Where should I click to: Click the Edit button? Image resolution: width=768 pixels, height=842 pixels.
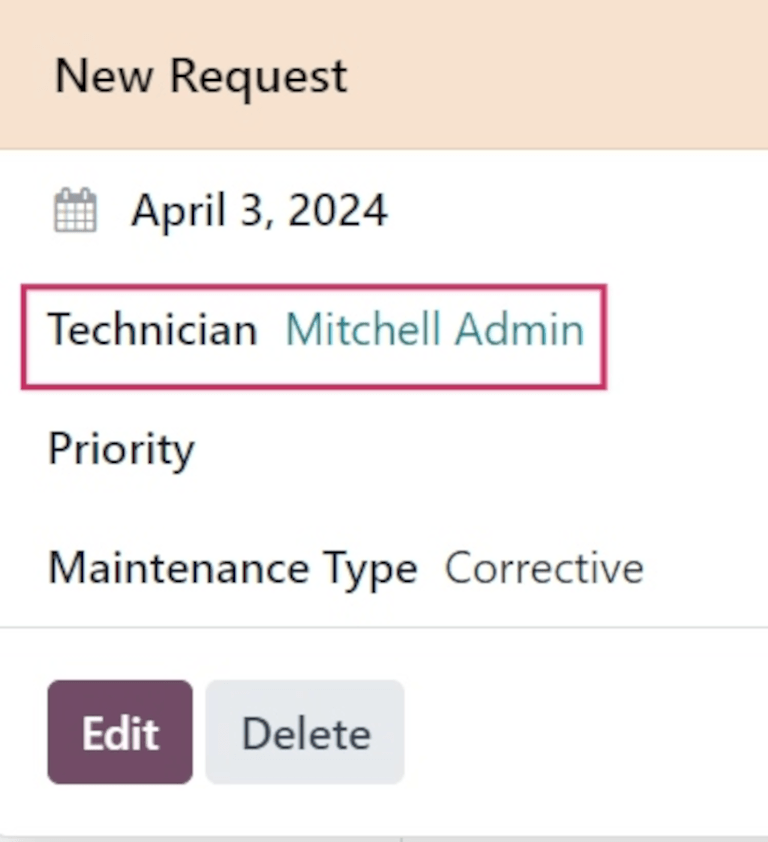click(x=119, y=731)
